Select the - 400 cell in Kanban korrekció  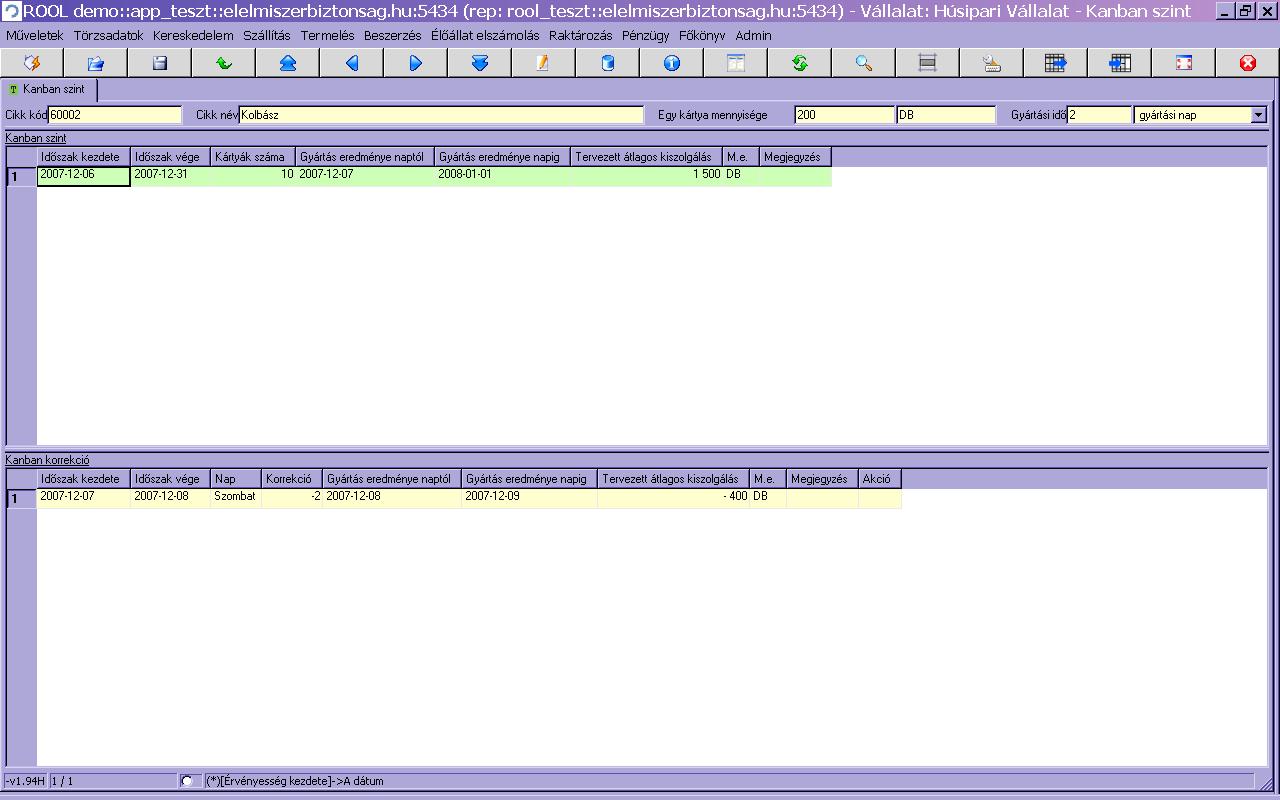[x=674, y=498]
